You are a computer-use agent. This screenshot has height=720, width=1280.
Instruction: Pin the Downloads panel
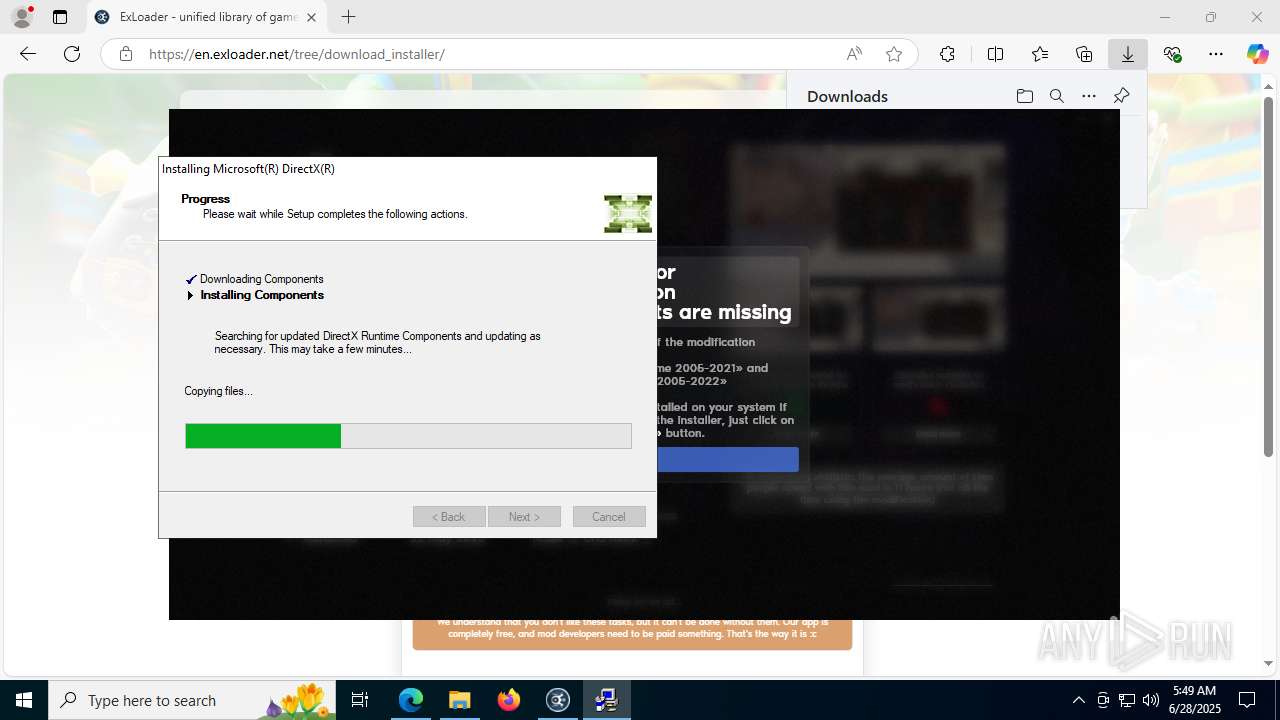point(1122,96)
